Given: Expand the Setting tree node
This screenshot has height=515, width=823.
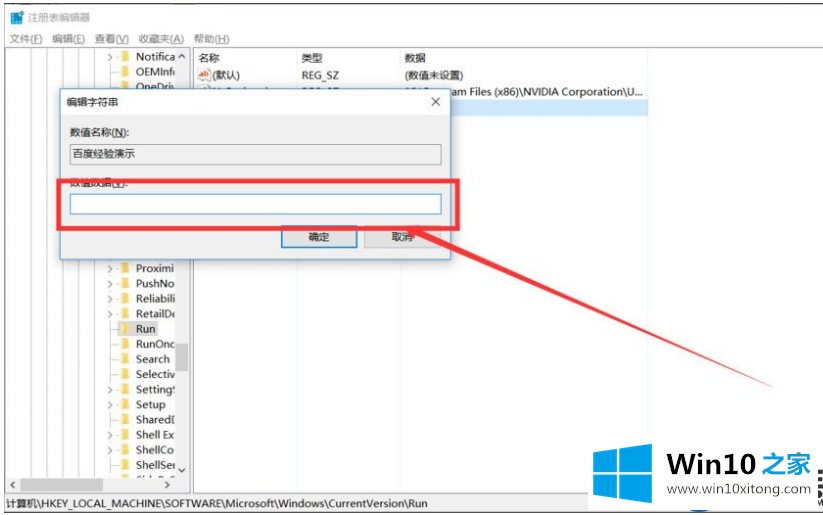Looking at the screenshot, I should click(110, 390).
